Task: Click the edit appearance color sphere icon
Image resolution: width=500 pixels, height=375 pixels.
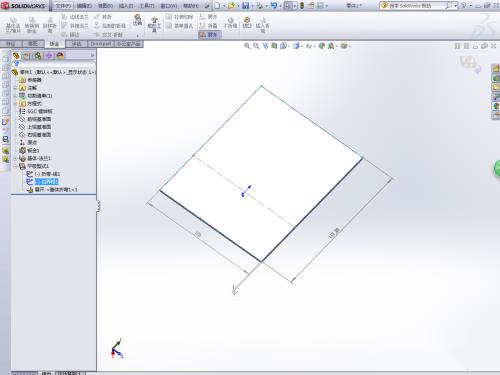Action: point(322,46)
